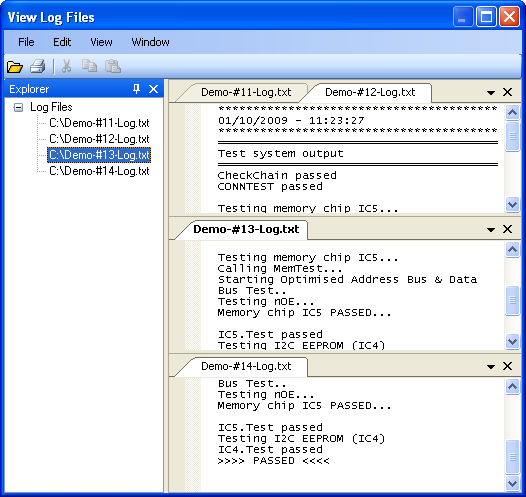Click the Cut scissors toolbar icon
This screenshot has height=497, width=526.
tap(66, 66)
